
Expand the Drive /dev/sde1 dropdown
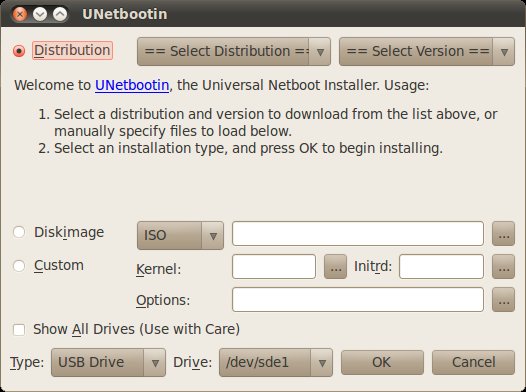coord(276,362)
